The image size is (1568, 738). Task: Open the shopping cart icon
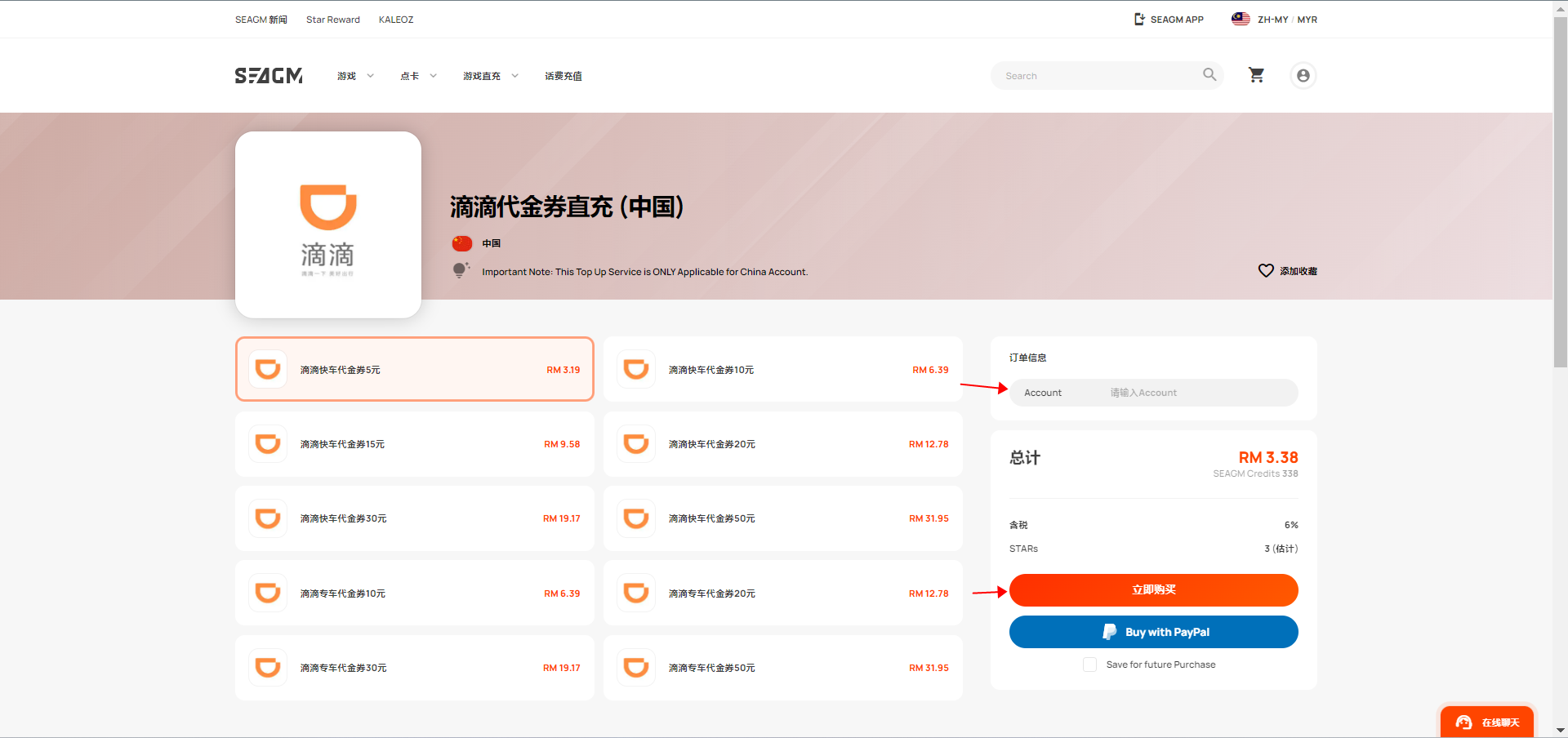[1256, 75]
